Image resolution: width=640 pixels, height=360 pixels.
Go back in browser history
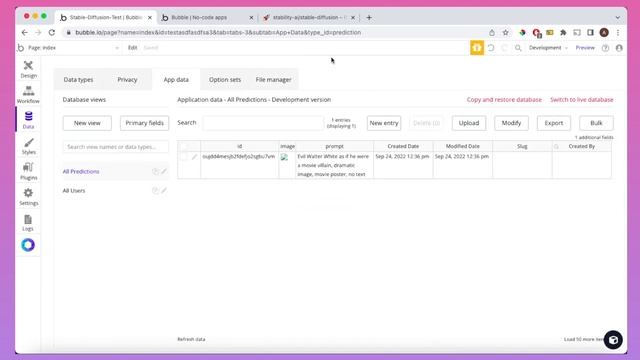tap(24, 33)
